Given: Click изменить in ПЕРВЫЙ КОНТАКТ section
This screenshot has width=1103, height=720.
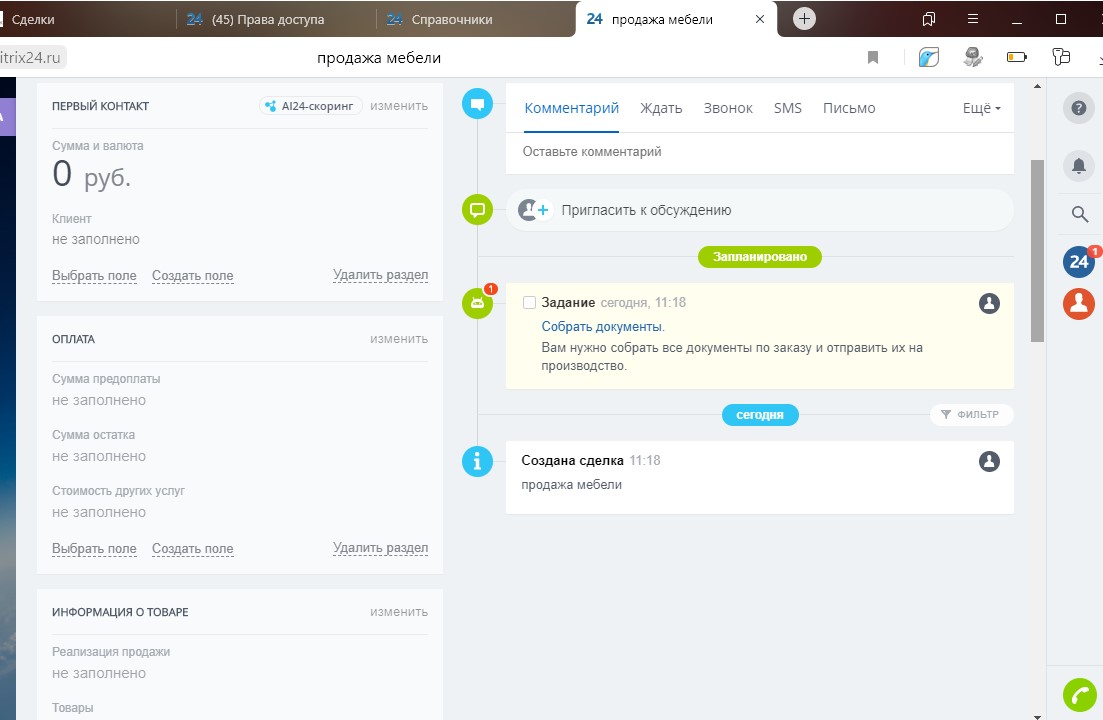Looking at the screenshot, I should tap(399, 106).
